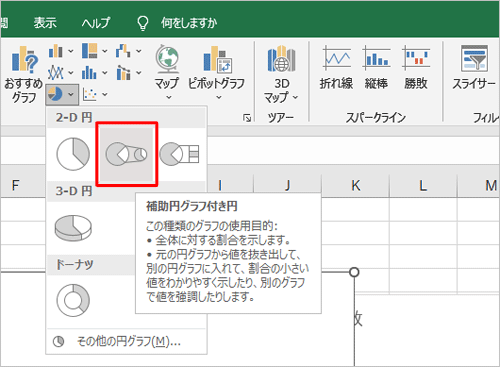Screen dimensions: 500x367
Task: Expand the 3Dマップ dropdown chevron
Action: click(x=295, y=97)
